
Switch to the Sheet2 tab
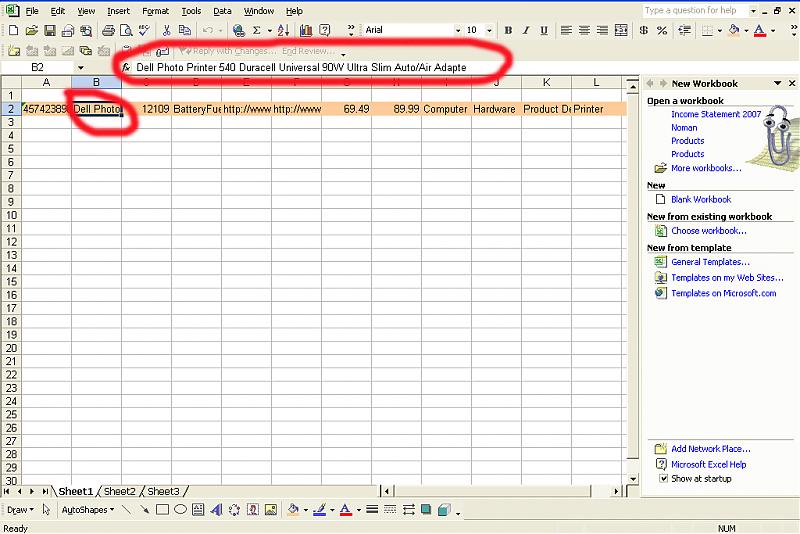coord(120,491)
